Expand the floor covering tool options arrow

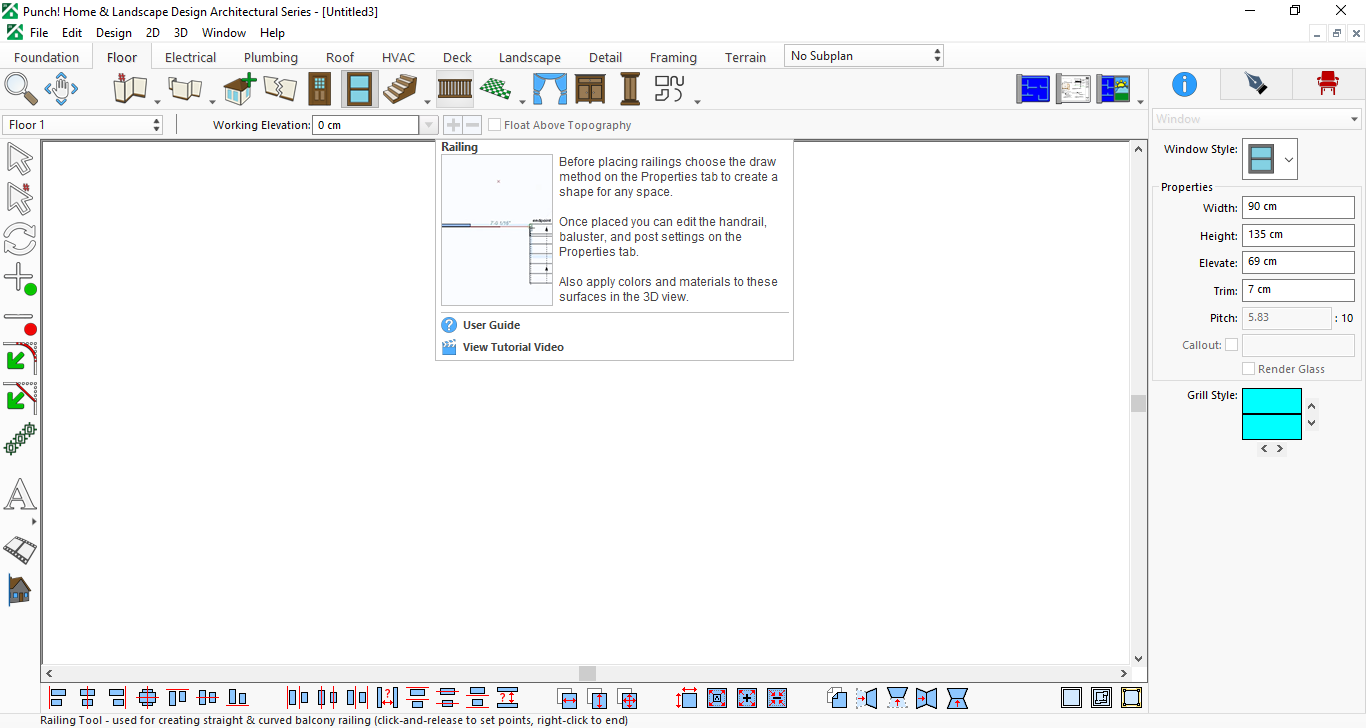pos(521,100)
